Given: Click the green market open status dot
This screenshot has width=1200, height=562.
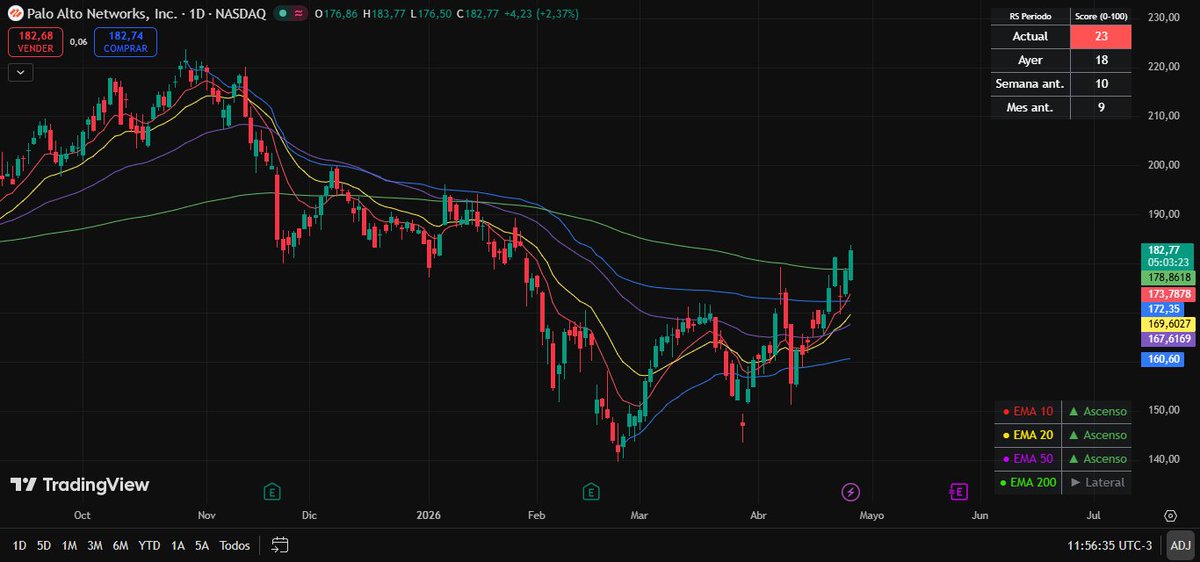Looking at the screenshot, I should (283, 15).
